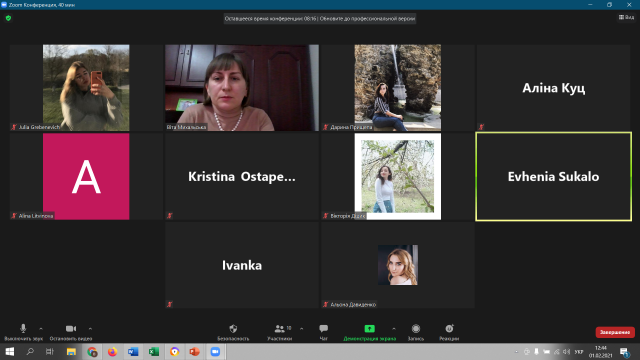Open Windows taskbar search
Viewport: 640px width, 360px height.
(30, 351)
